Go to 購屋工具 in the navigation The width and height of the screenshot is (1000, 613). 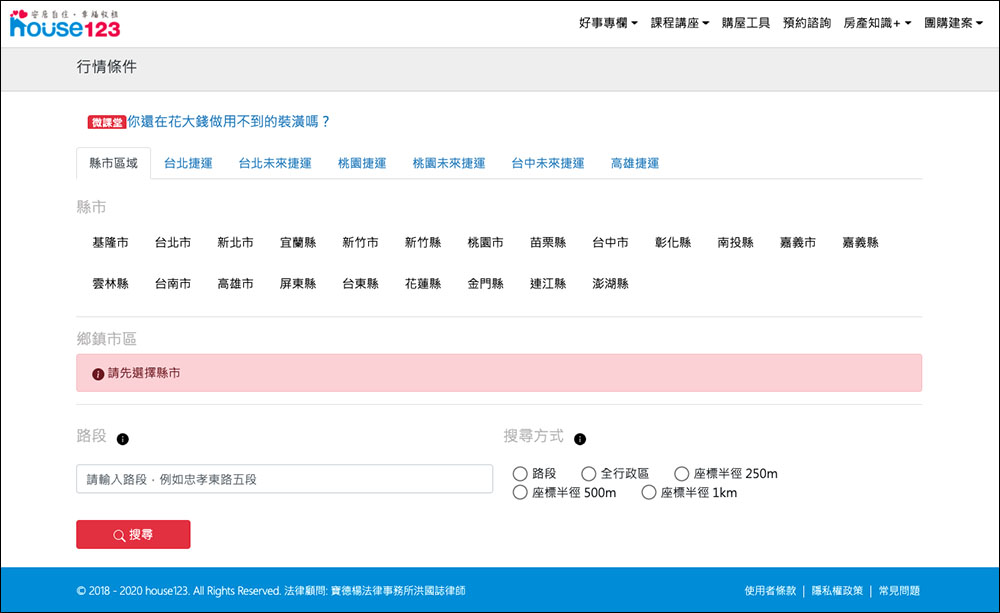point(746,23)
